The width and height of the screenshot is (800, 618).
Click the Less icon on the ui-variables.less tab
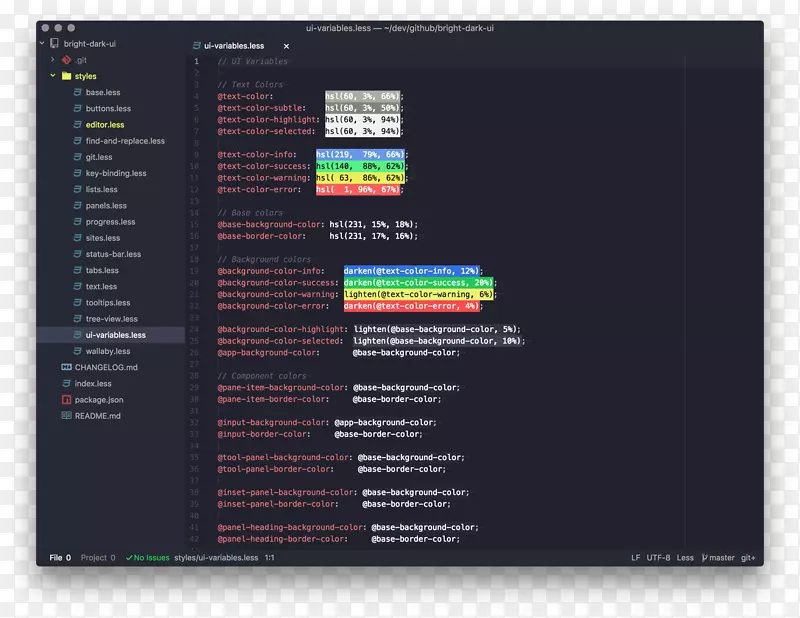click(x=196, y=45)
